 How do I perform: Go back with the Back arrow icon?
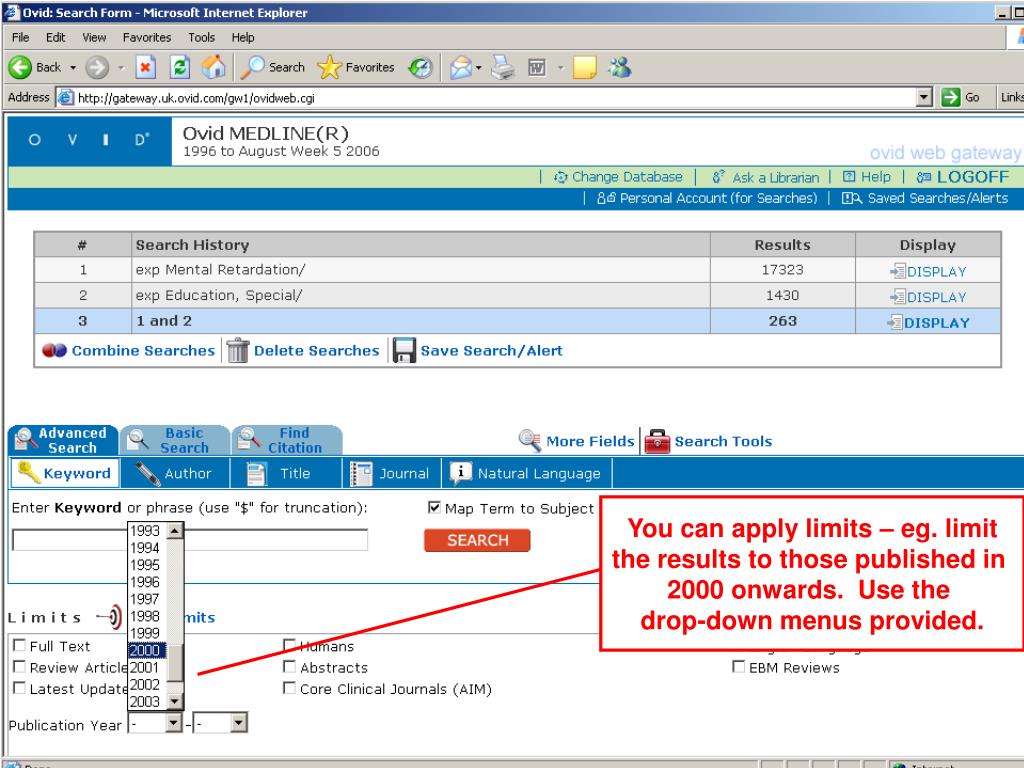(x=20, y=67)
